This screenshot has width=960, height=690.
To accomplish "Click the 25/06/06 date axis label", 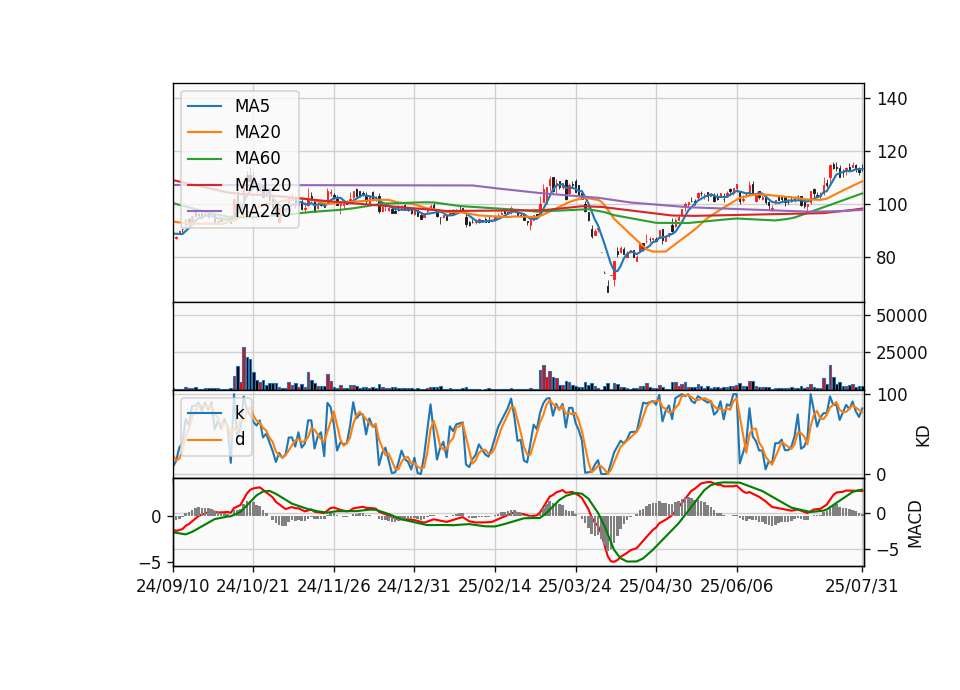I will tap(737, 586).
